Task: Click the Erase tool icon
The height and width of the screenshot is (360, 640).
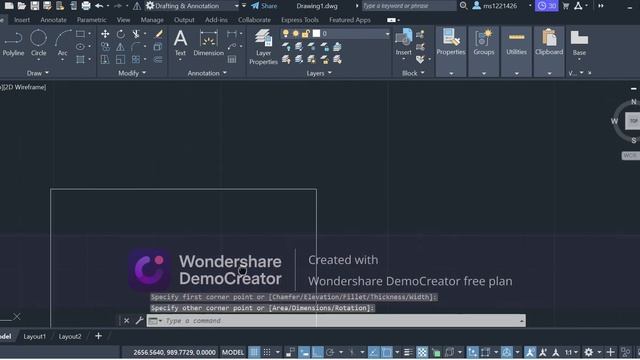Action: point(158,34)
